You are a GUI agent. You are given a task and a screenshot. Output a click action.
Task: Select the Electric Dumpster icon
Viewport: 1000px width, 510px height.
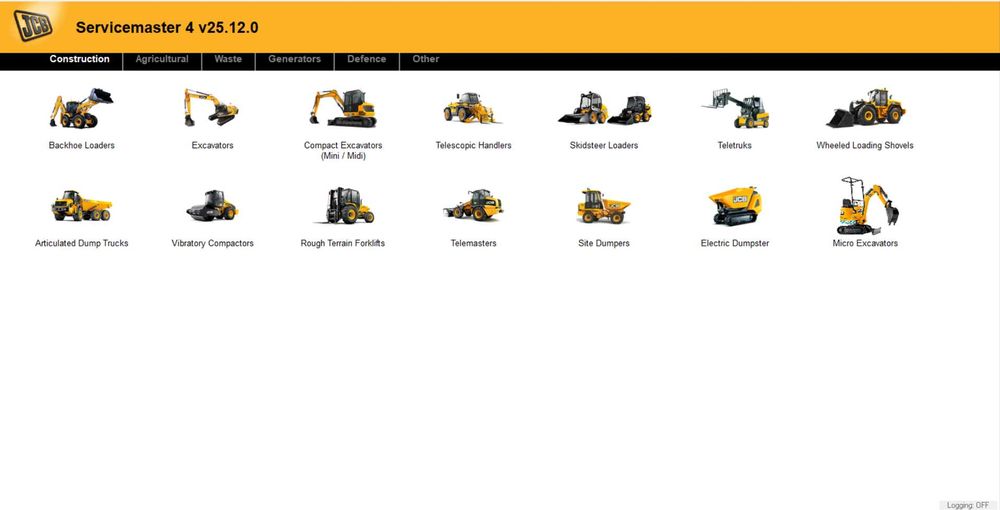pos(735,206)
